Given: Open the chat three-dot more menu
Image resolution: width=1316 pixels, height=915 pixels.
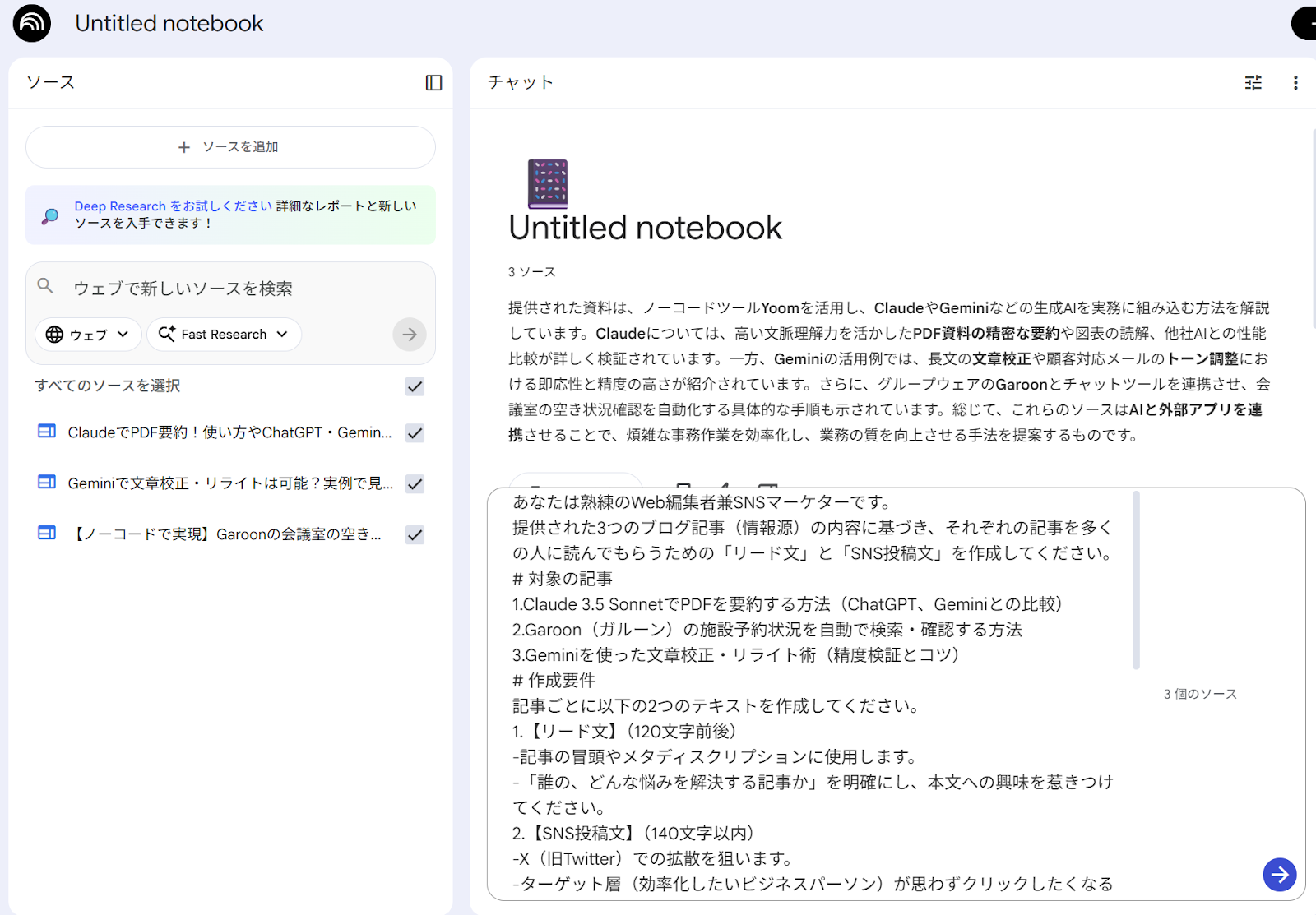Looking at the screenshot, I should point(1295,82).
